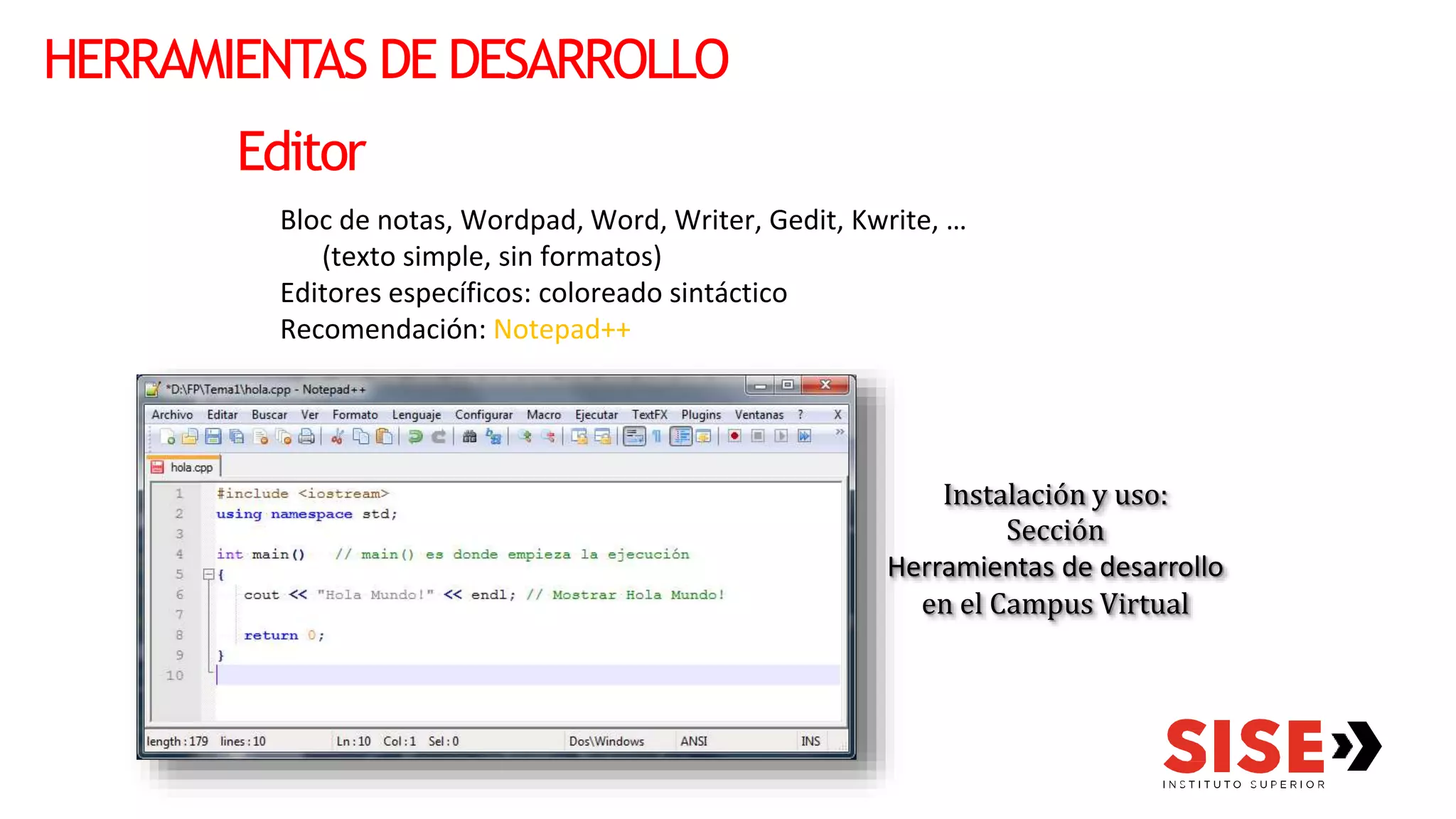Click the New file icon in Notepad++ toolbar

[x=168, y=437]
